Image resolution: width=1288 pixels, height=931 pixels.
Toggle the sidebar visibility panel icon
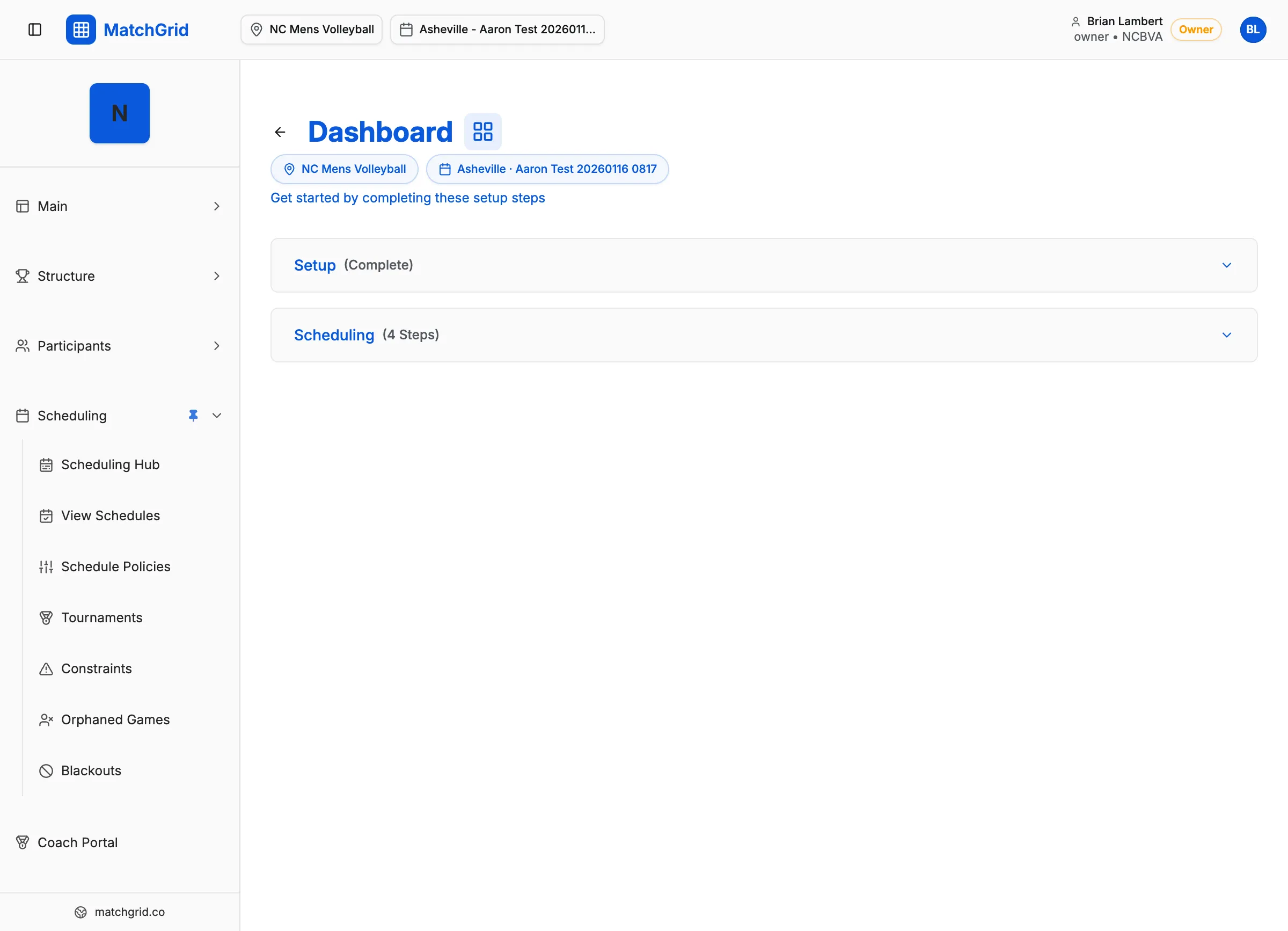35,30
